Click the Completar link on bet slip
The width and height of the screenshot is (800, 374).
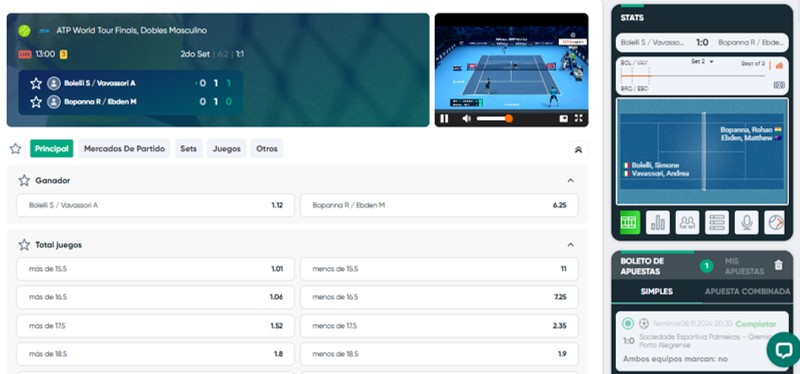click(756, 324)
